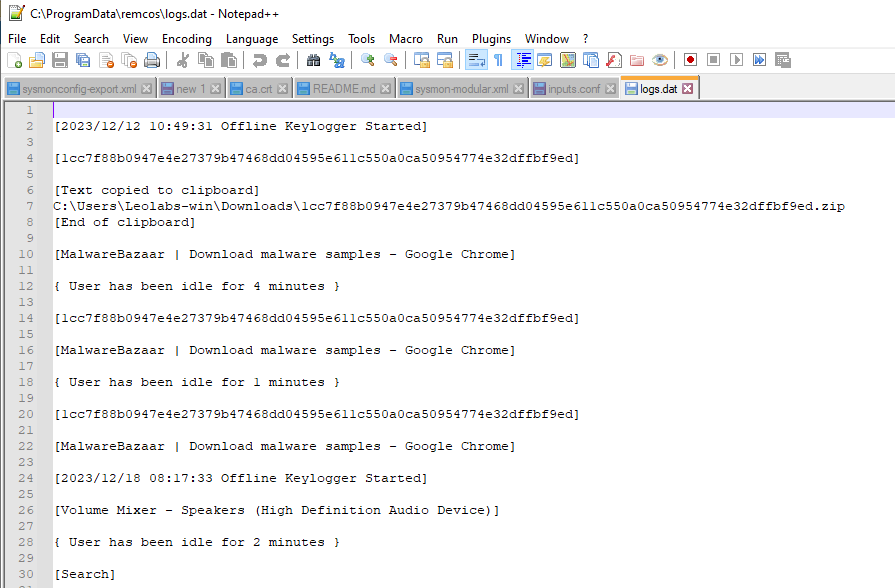Screen dimensions: 895x588
Task: Show the Document List panel icon
Action: point(591,60)
